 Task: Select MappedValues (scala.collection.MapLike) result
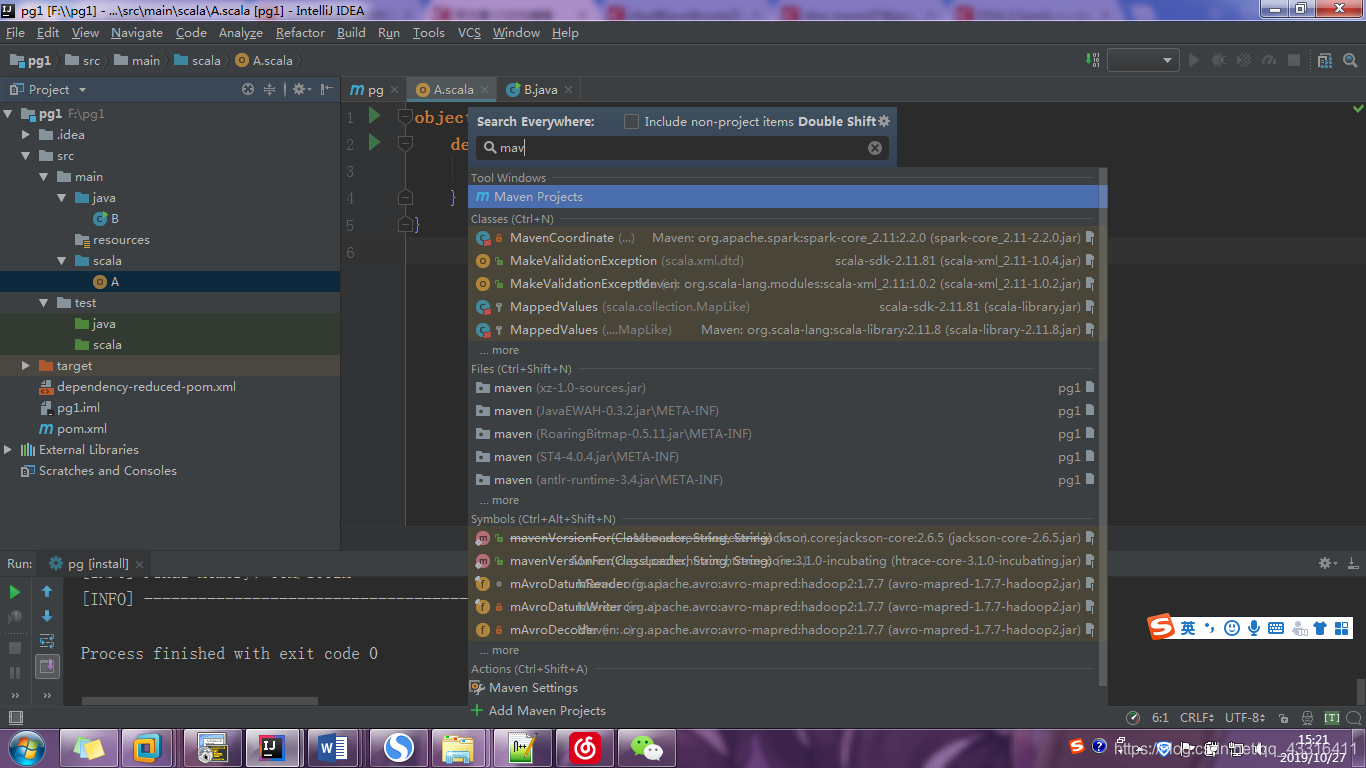[784, 307]
